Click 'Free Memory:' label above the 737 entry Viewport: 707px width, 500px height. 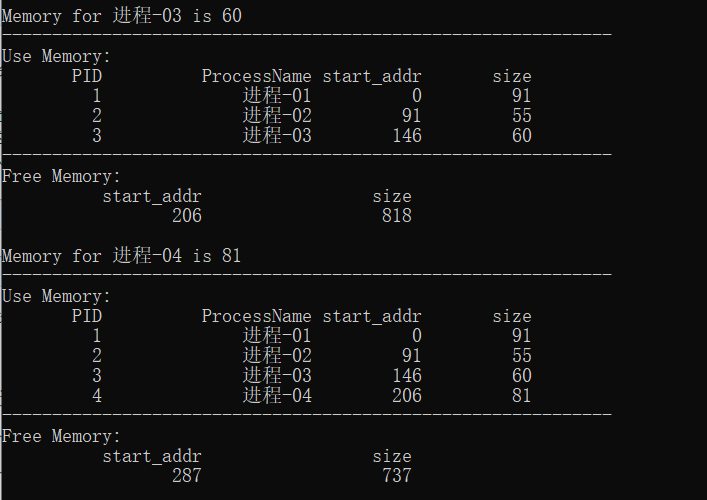[x=61, y=436]
